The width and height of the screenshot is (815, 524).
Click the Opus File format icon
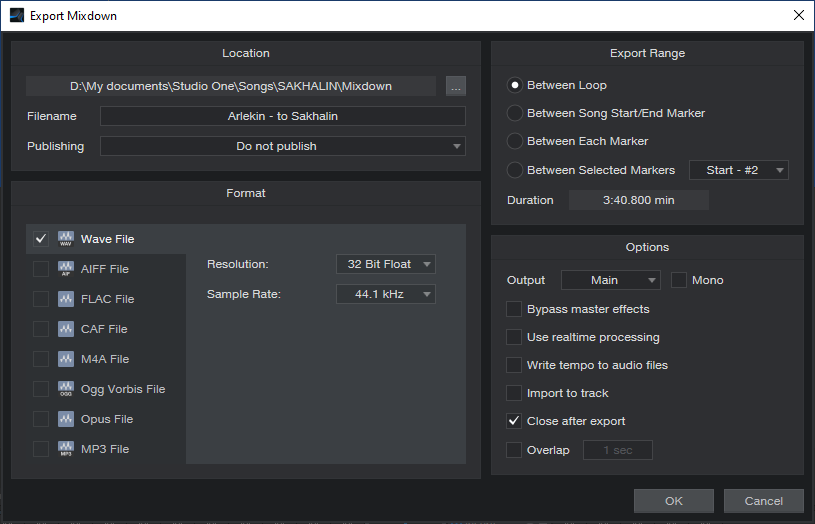(x=66, y=419)
